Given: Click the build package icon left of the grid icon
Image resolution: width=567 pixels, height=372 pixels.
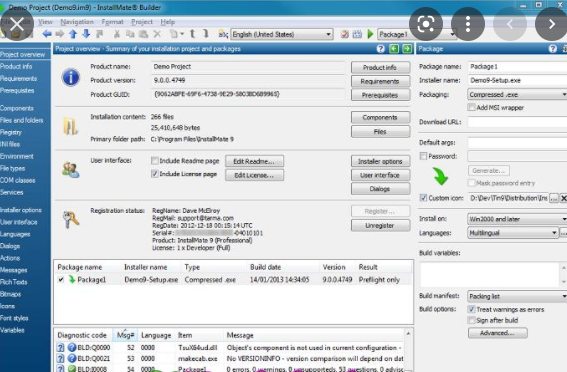Looking at the screenshot, I should pos(345,34).
